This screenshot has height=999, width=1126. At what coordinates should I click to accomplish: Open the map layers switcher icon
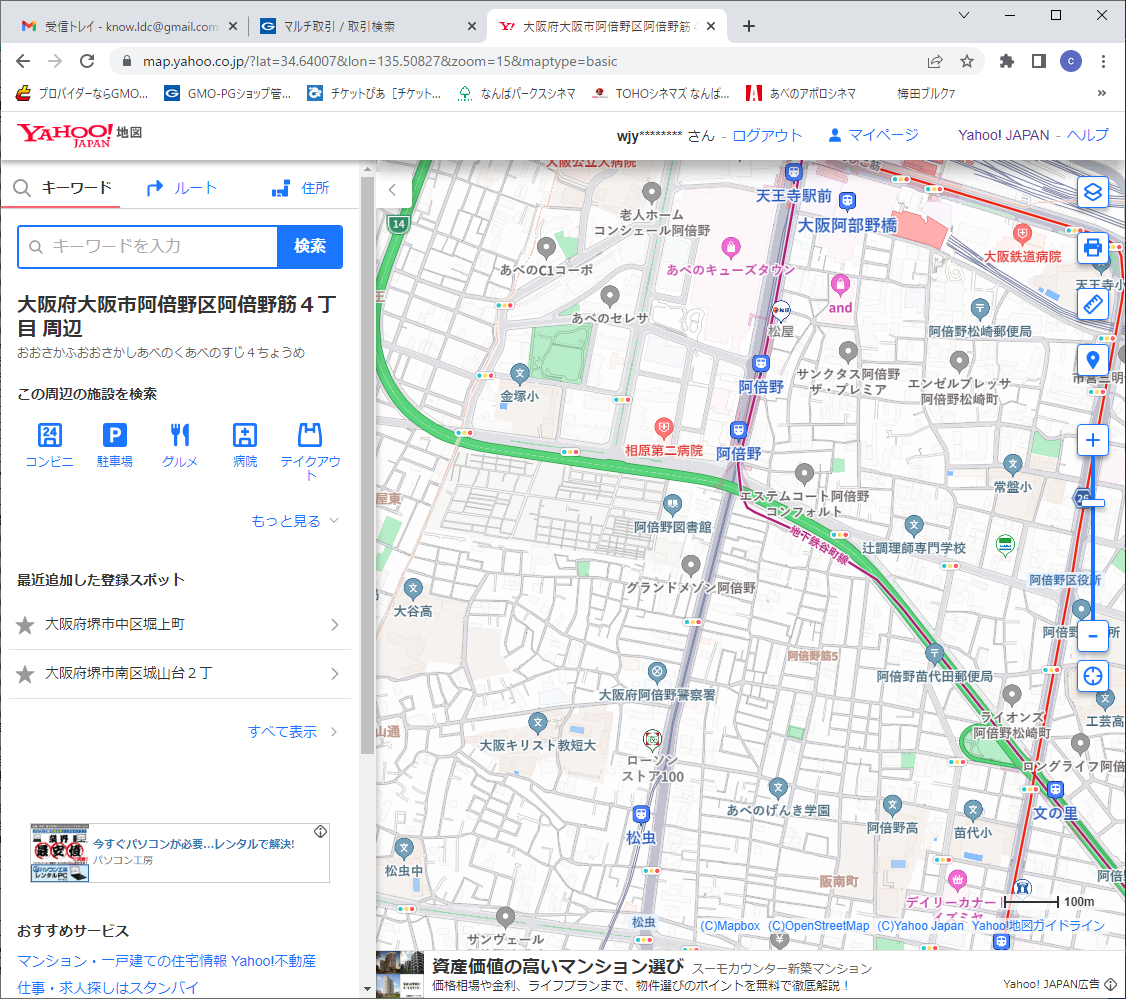pyautogui.click(x=1093, y=191)
